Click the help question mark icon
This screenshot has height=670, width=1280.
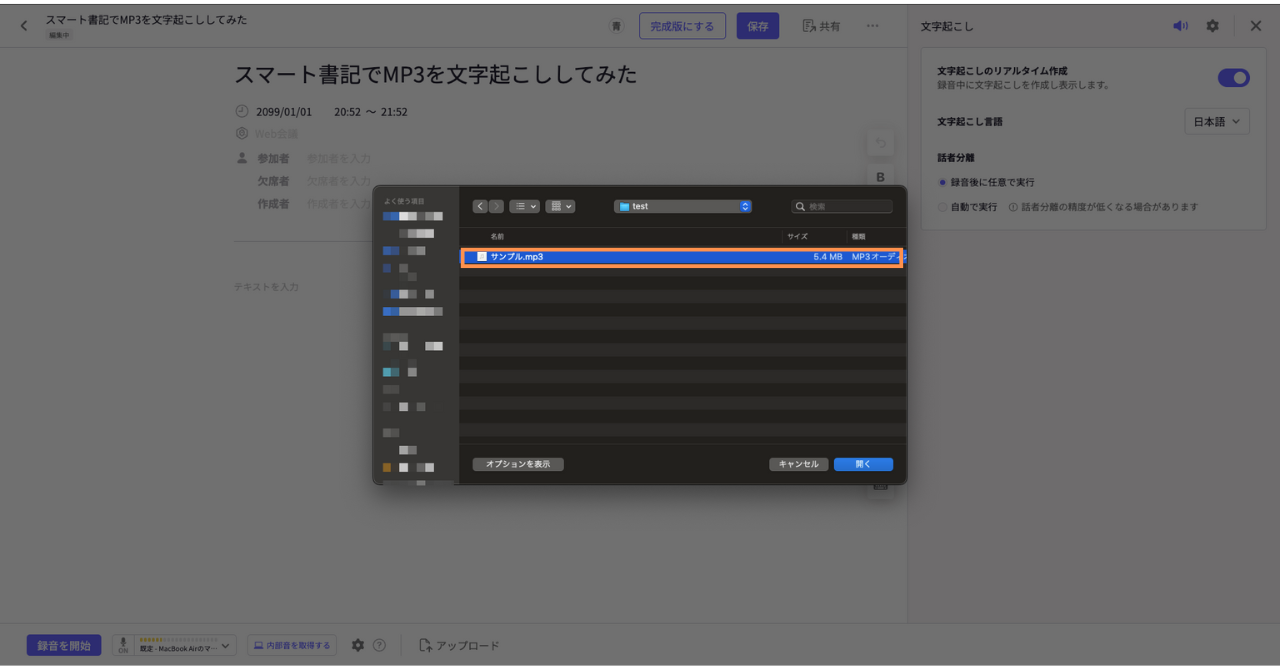(x=379, y=646)
